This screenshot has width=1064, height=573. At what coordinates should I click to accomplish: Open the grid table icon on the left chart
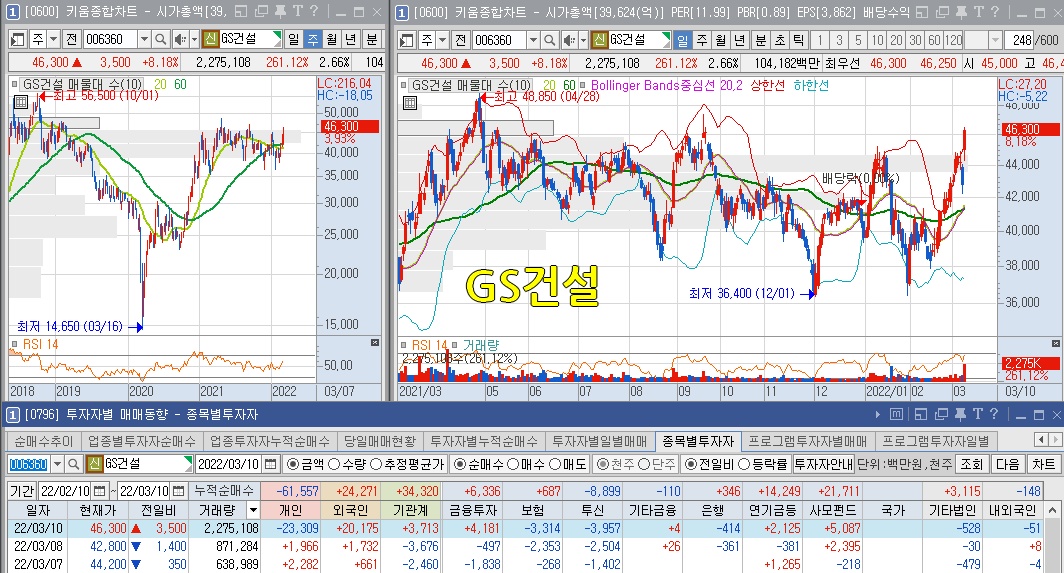(x=20, y=102)
